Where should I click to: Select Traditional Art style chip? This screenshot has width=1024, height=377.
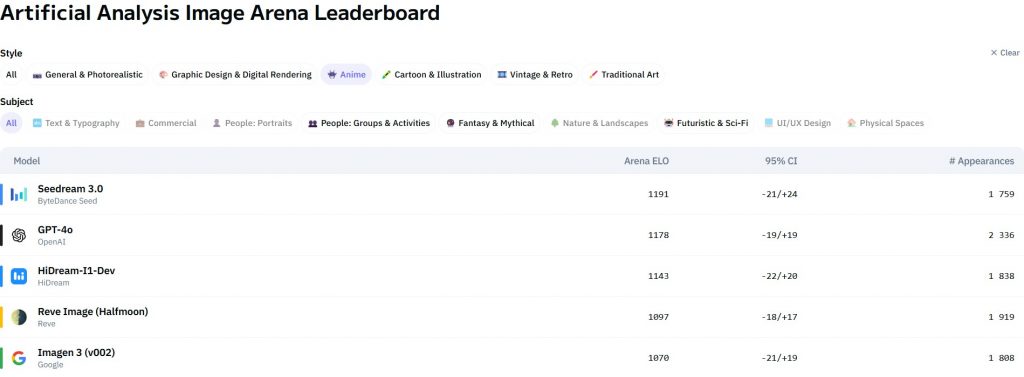pos(624,74)
